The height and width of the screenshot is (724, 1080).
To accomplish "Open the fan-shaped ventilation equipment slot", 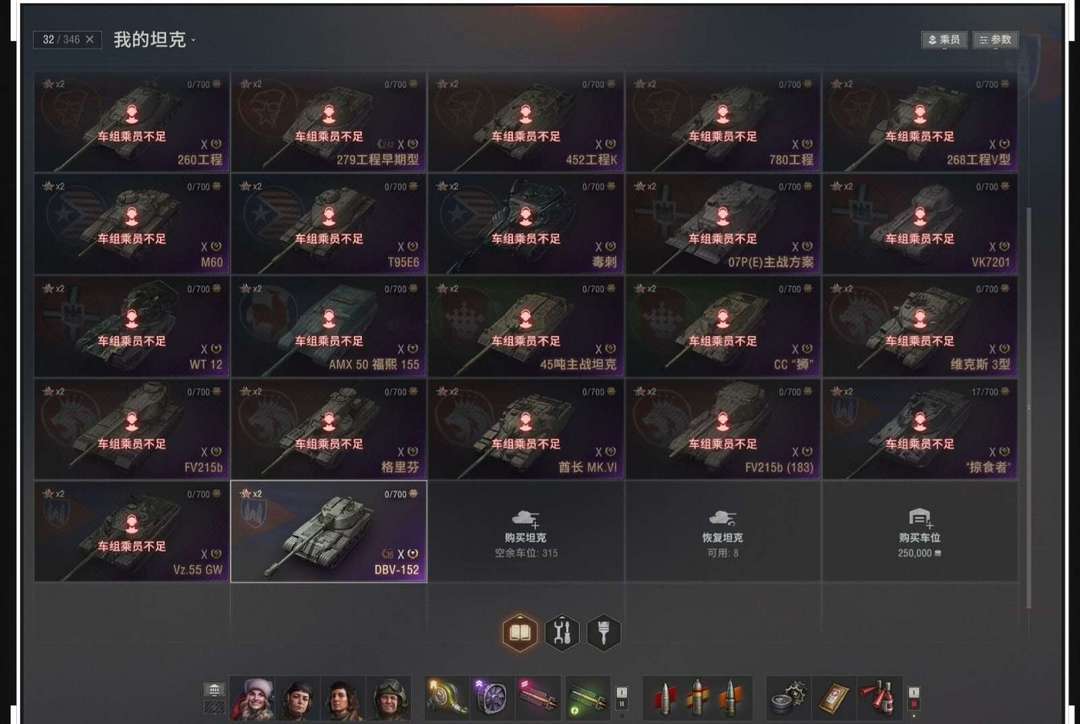I will pyautogui.click(x=490, y=697).
